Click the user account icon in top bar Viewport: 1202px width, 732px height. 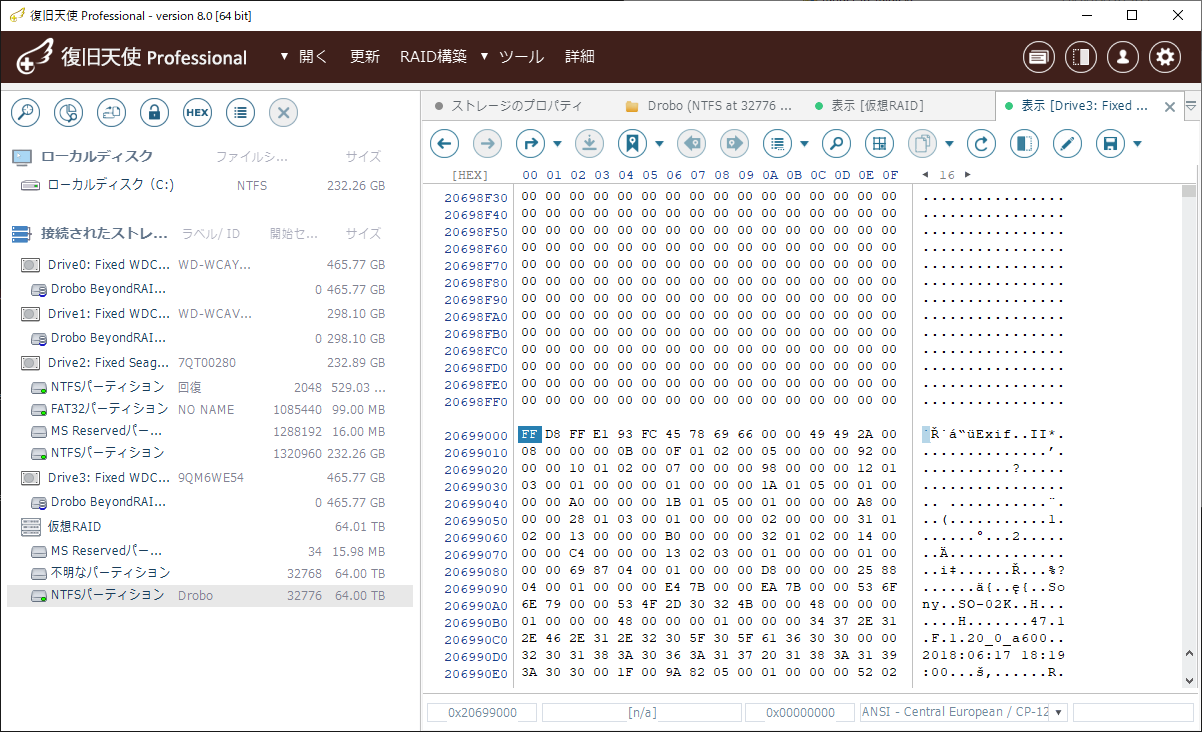tap(1123, 57)
